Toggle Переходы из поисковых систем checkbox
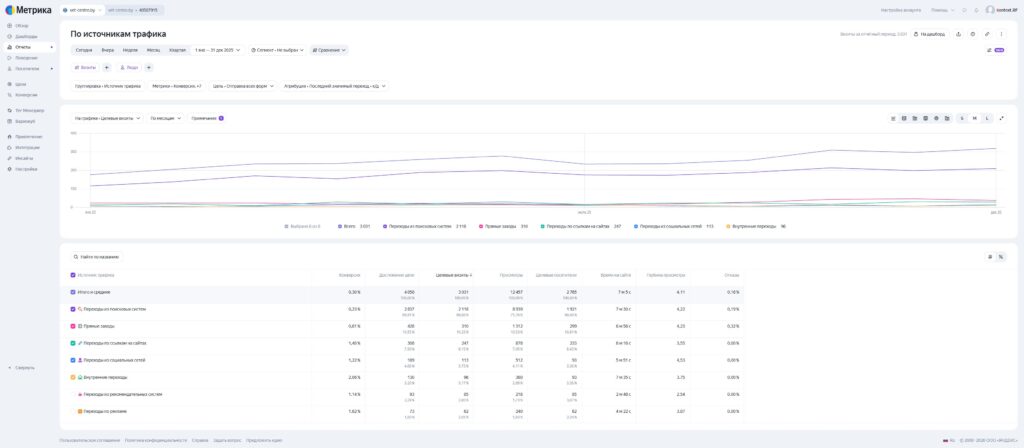 [73, 309]
